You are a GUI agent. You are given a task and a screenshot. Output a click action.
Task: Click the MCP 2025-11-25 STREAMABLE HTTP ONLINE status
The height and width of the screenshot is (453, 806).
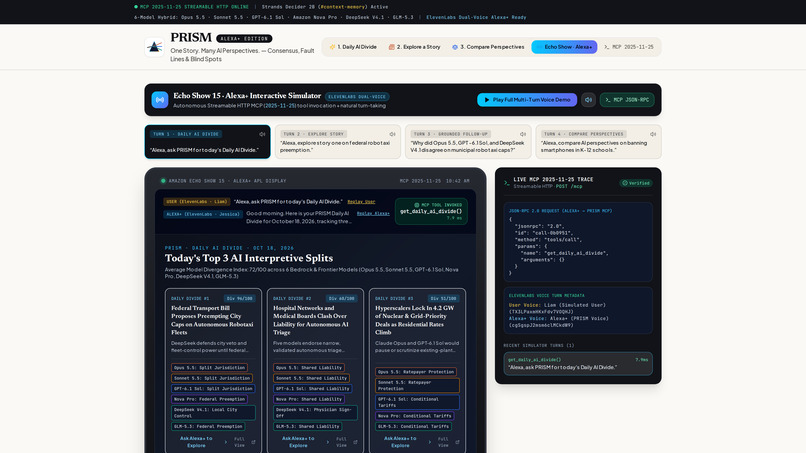point(191,7)
